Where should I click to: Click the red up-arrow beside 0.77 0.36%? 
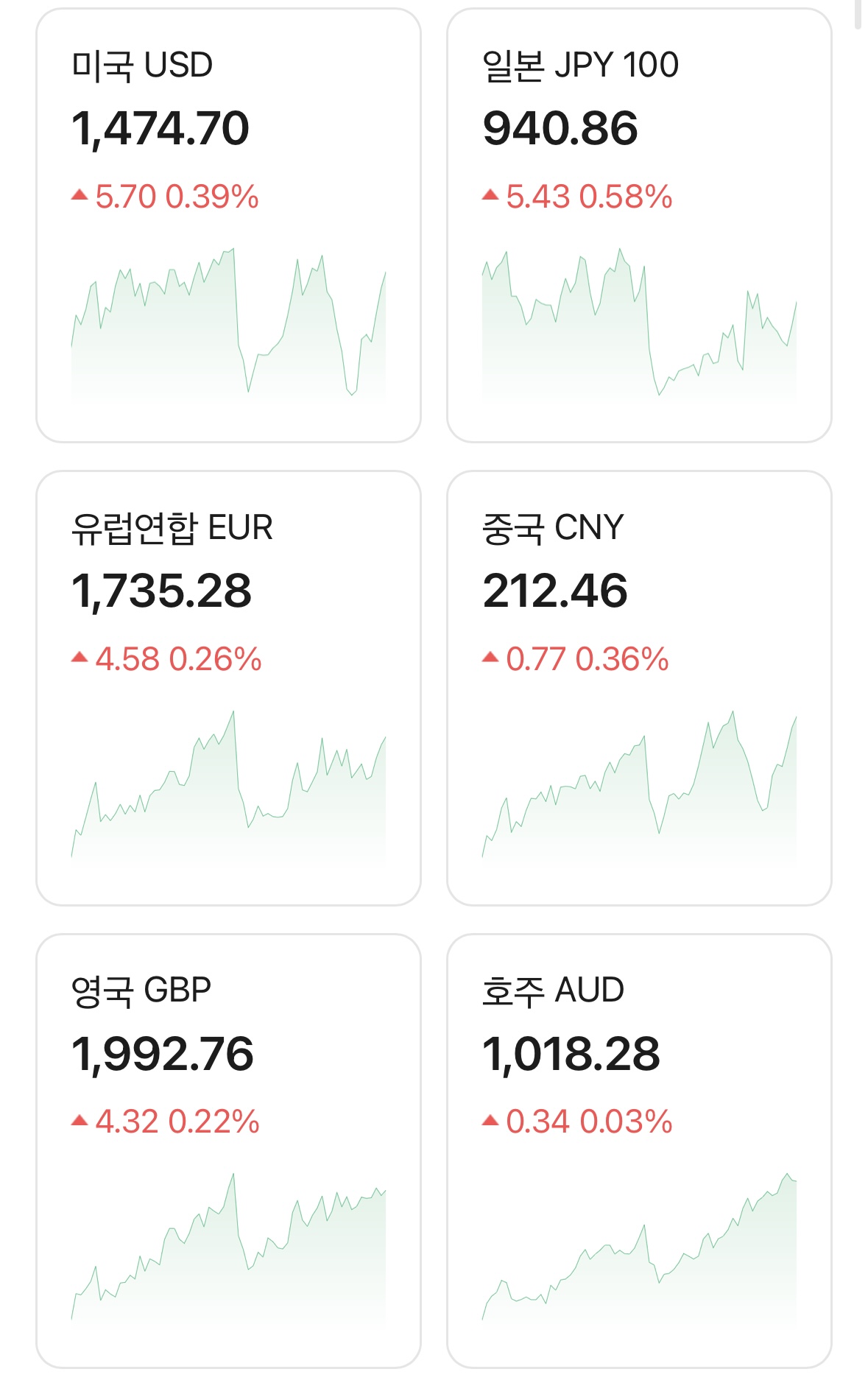(490, 658)
